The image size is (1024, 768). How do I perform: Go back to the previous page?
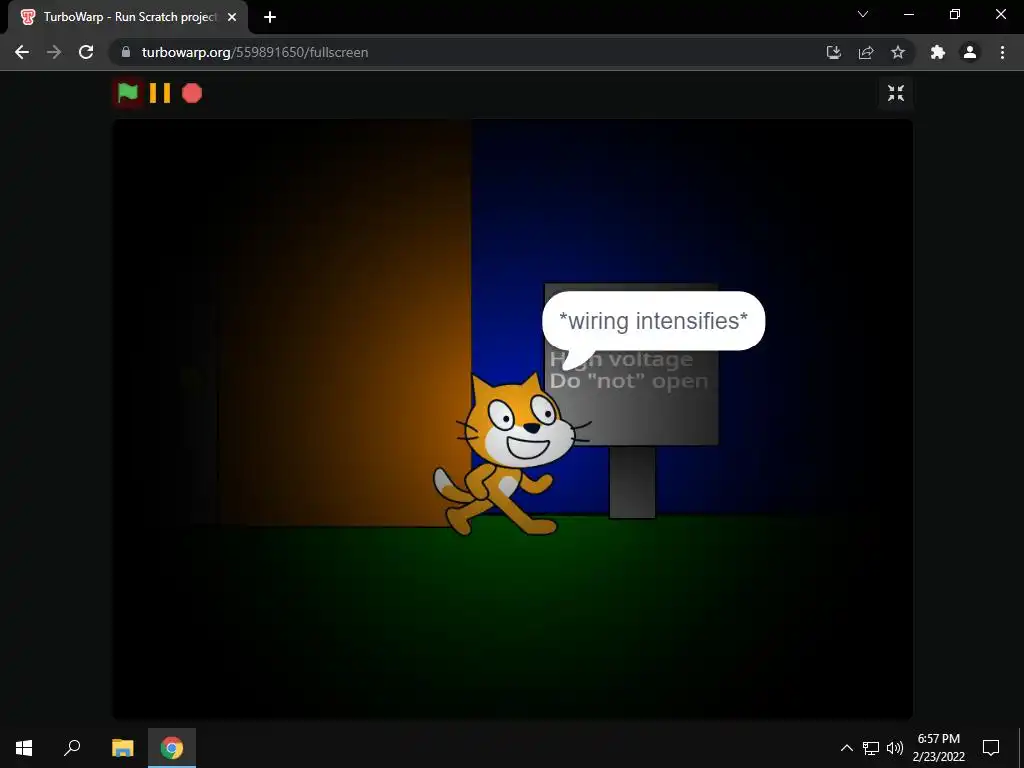(22, 52)
